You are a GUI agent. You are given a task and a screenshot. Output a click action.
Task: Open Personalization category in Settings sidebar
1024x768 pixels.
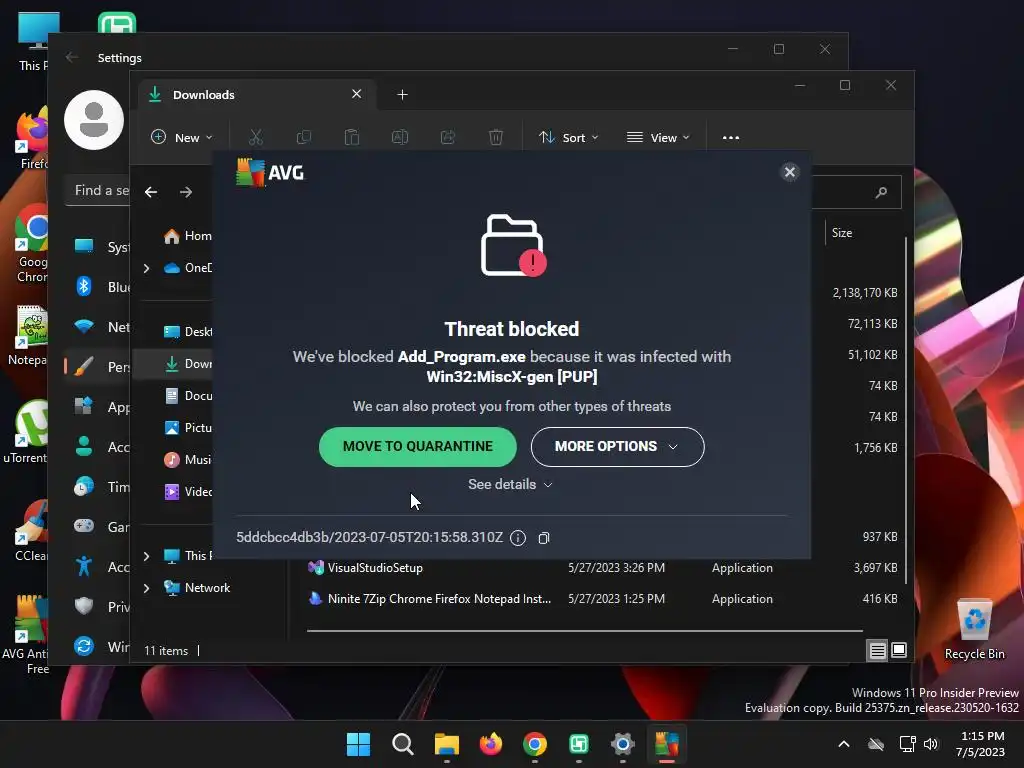(99, 367)
